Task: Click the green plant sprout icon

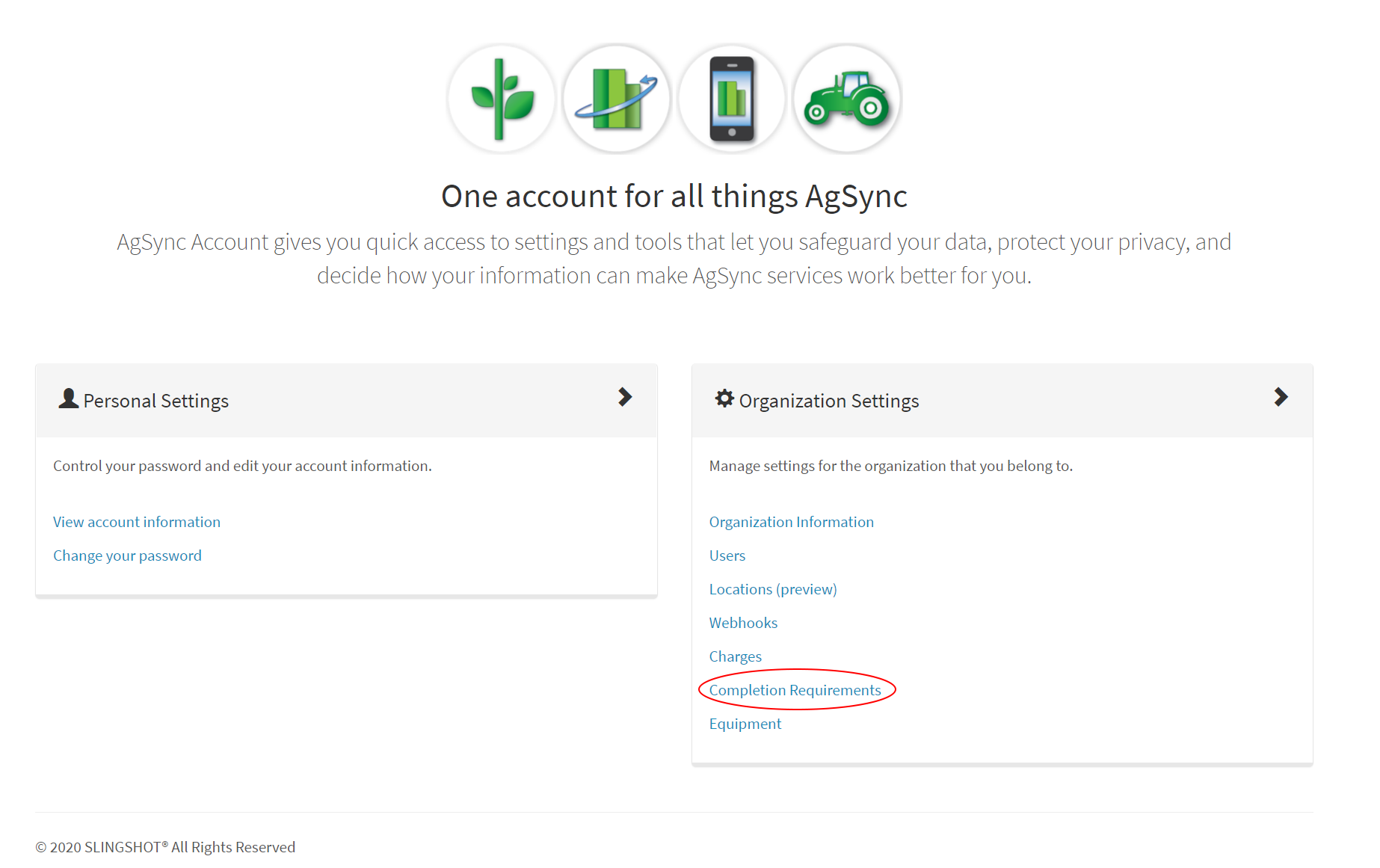Action: (502, 99)
